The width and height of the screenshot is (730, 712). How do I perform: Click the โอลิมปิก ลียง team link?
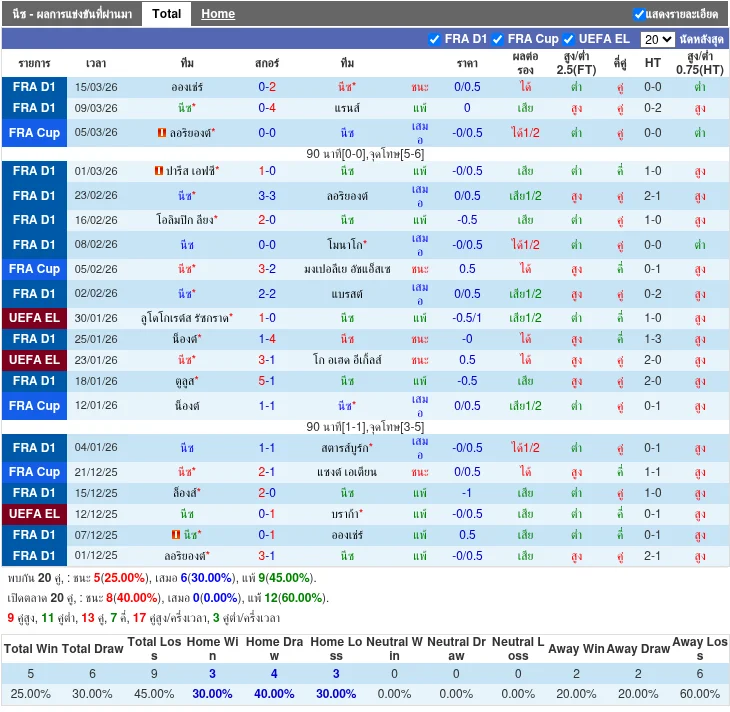(x=185, y=220)
